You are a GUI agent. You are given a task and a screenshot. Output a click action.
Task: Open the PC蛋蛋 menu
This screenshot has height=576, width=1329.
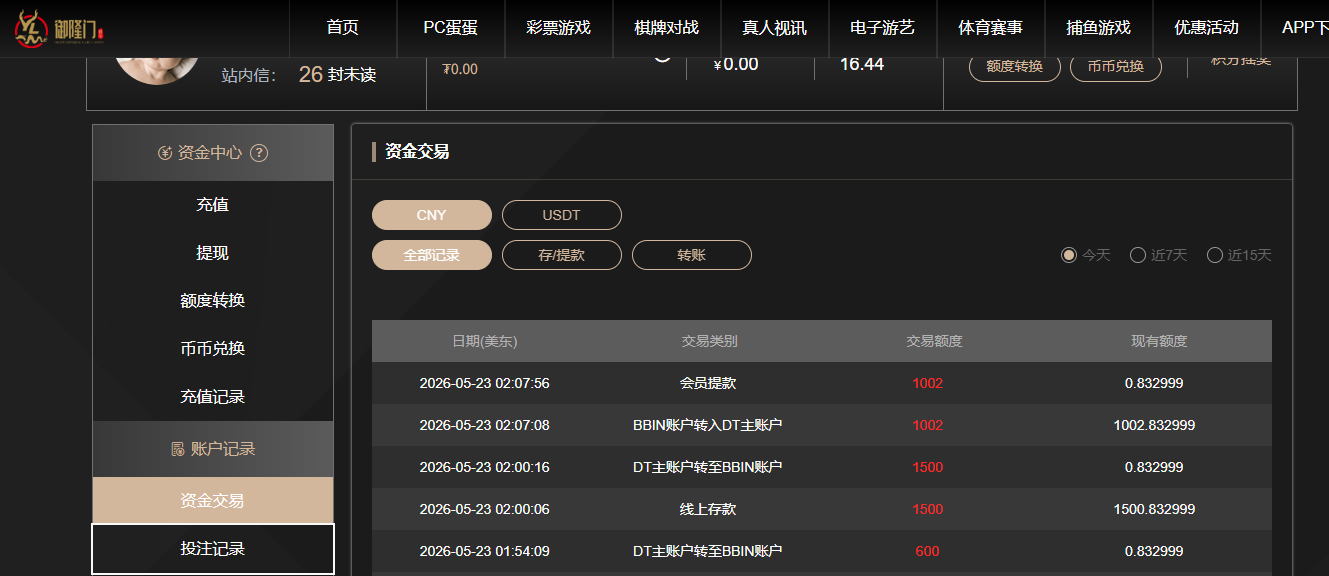451,28
